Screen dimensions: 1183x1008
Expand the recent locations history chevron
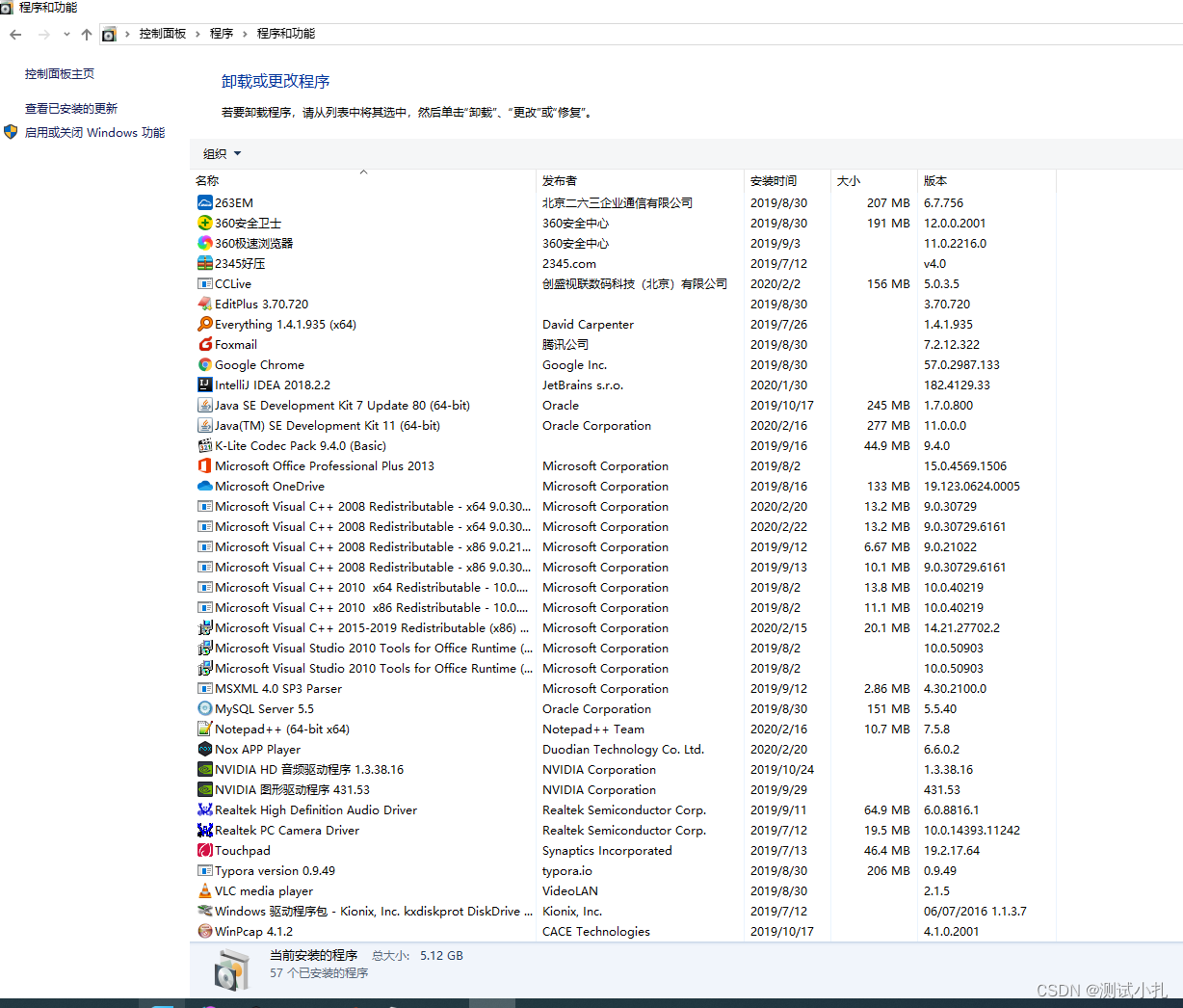[x=66, y=34]
